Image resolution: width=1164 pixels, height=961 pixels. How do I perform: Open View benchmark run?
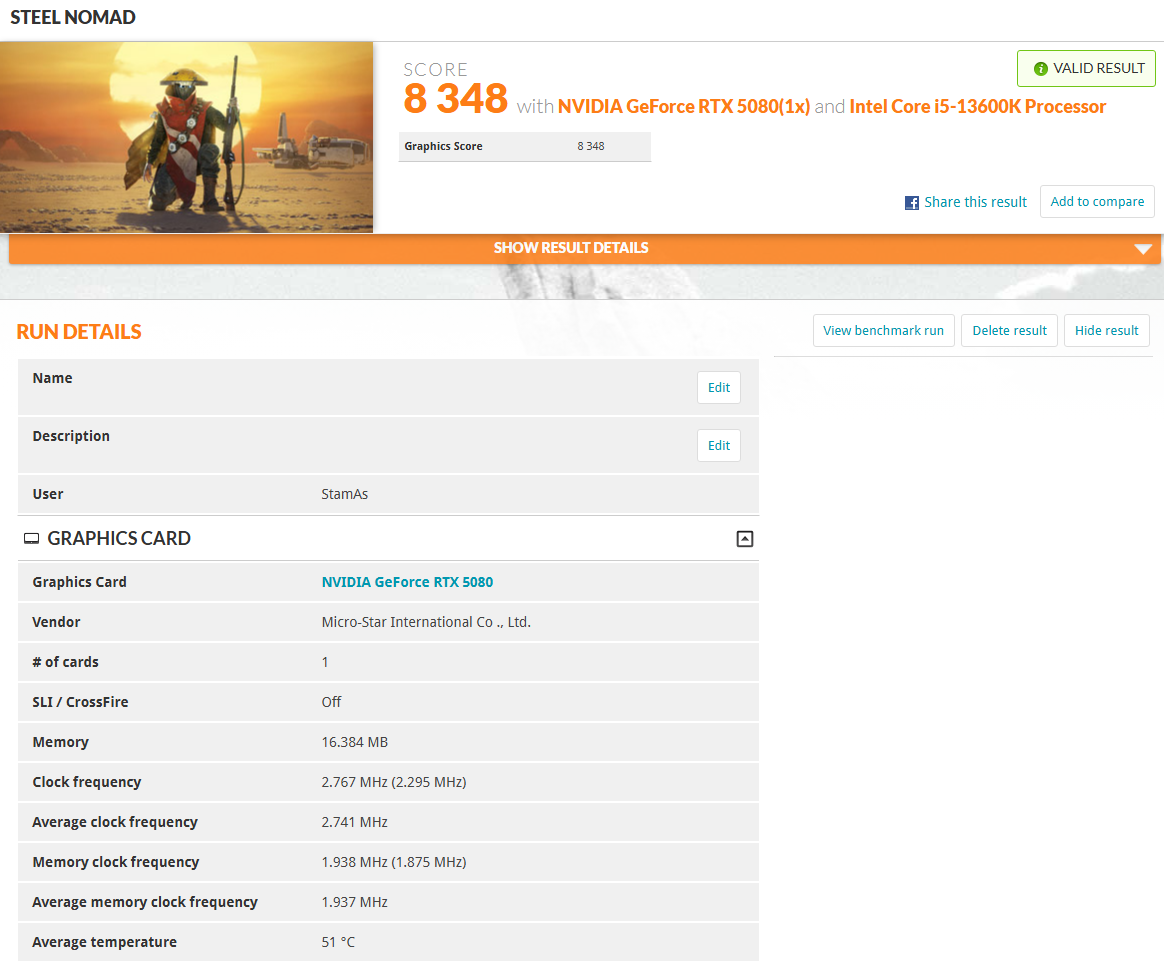tap(883, 331)
